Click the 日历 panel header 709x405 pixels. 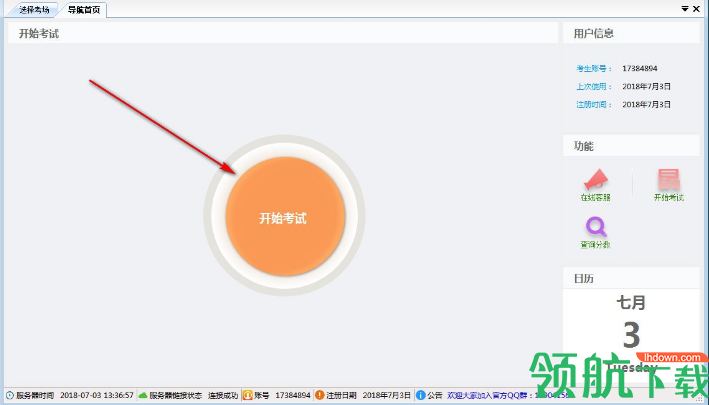(x=631, y=278)
